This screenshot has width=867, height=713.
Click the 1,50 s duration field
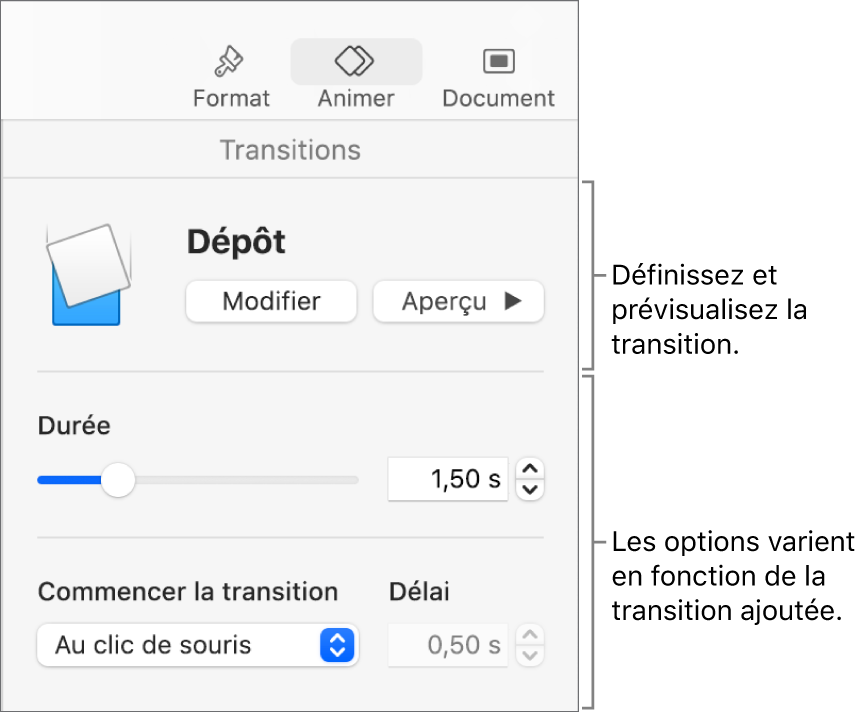tap(448, 479)
